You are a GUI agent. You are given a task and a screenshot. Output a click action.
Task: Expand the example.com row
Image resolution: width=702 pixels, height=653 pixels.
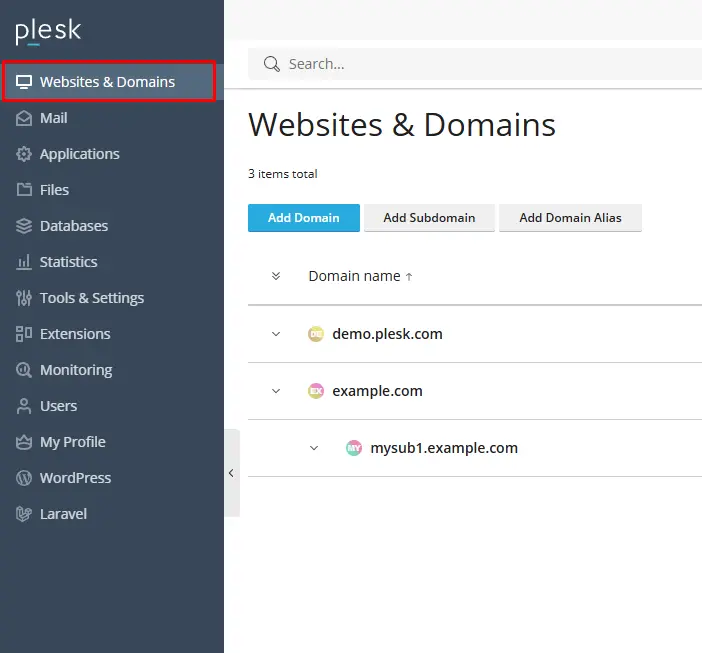point(276,391)
